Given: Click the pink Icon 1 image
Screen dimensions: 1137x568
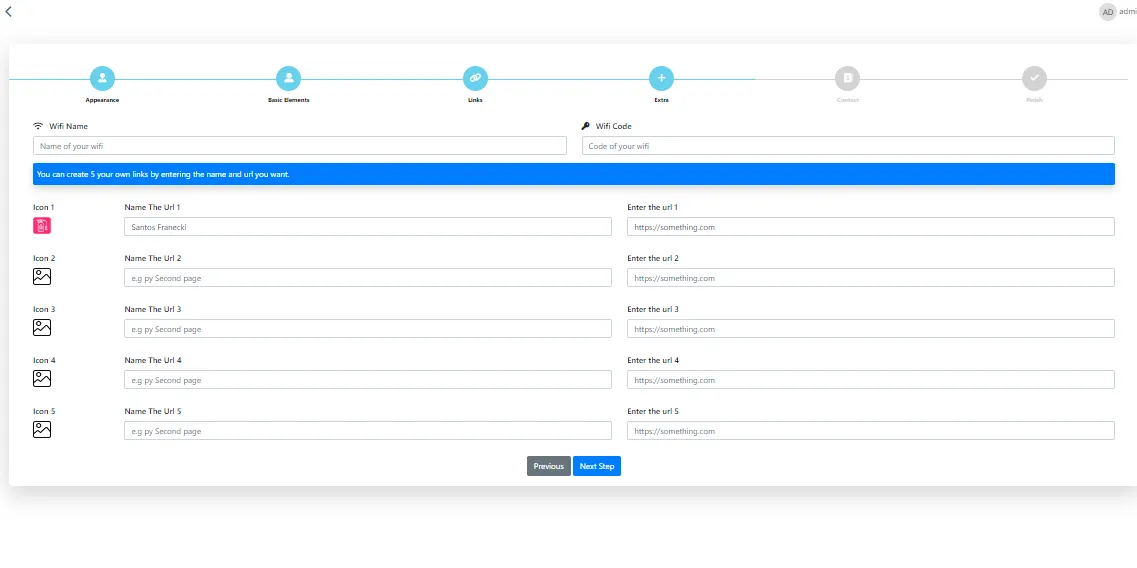Looking at the screenshot, I should [x=42, y=226].
